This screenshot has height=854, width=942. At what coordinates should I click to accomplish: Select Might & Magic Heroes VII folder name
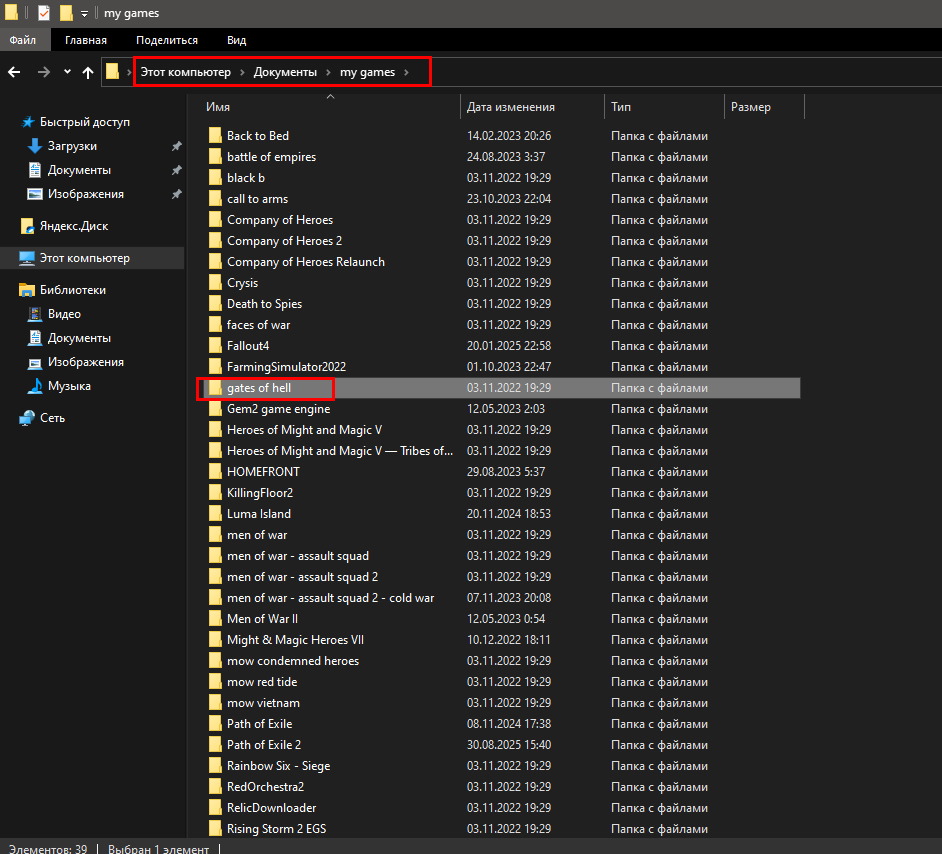point(296,640)
